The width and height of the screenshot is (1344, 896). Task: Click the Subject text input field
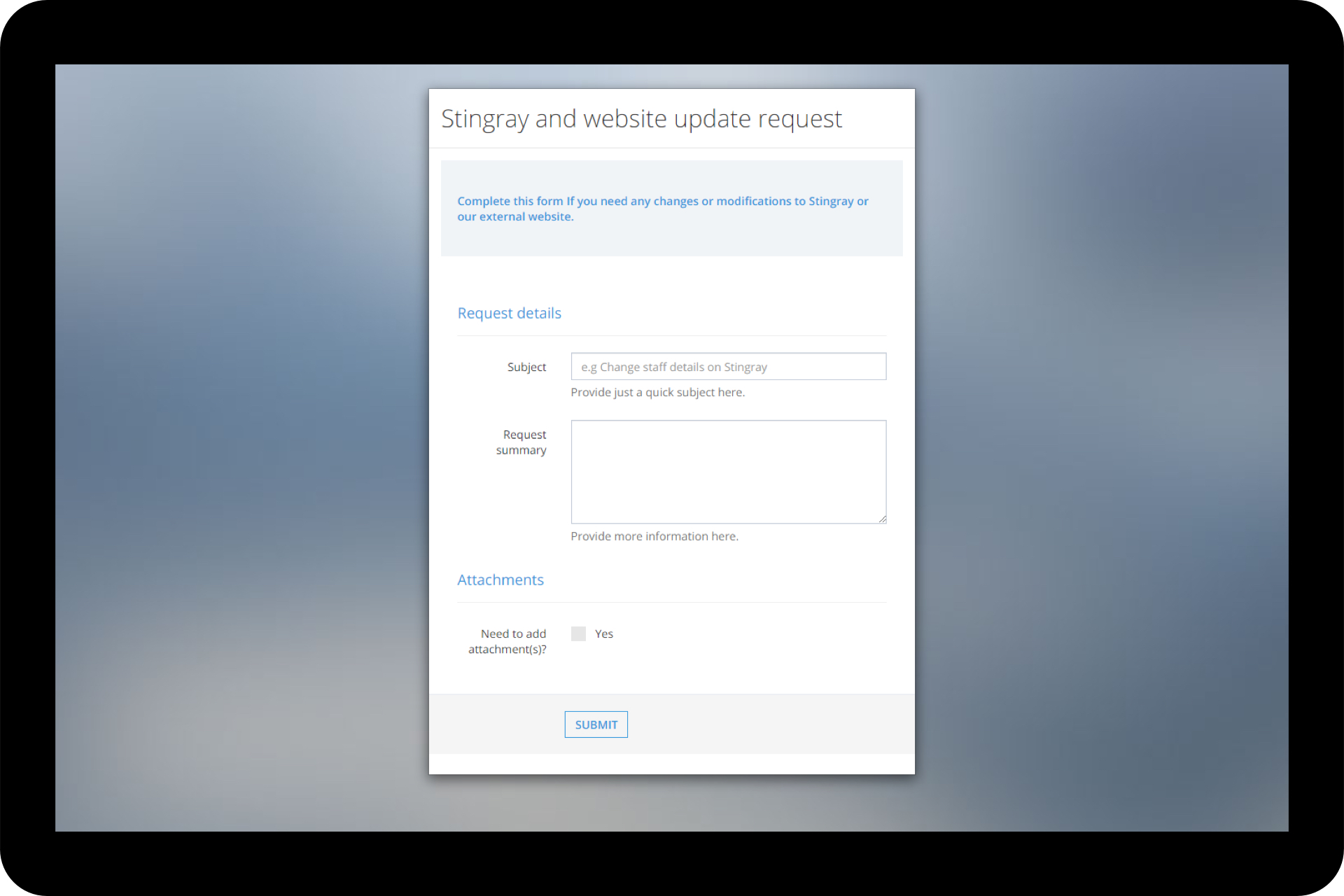(728, 367)
